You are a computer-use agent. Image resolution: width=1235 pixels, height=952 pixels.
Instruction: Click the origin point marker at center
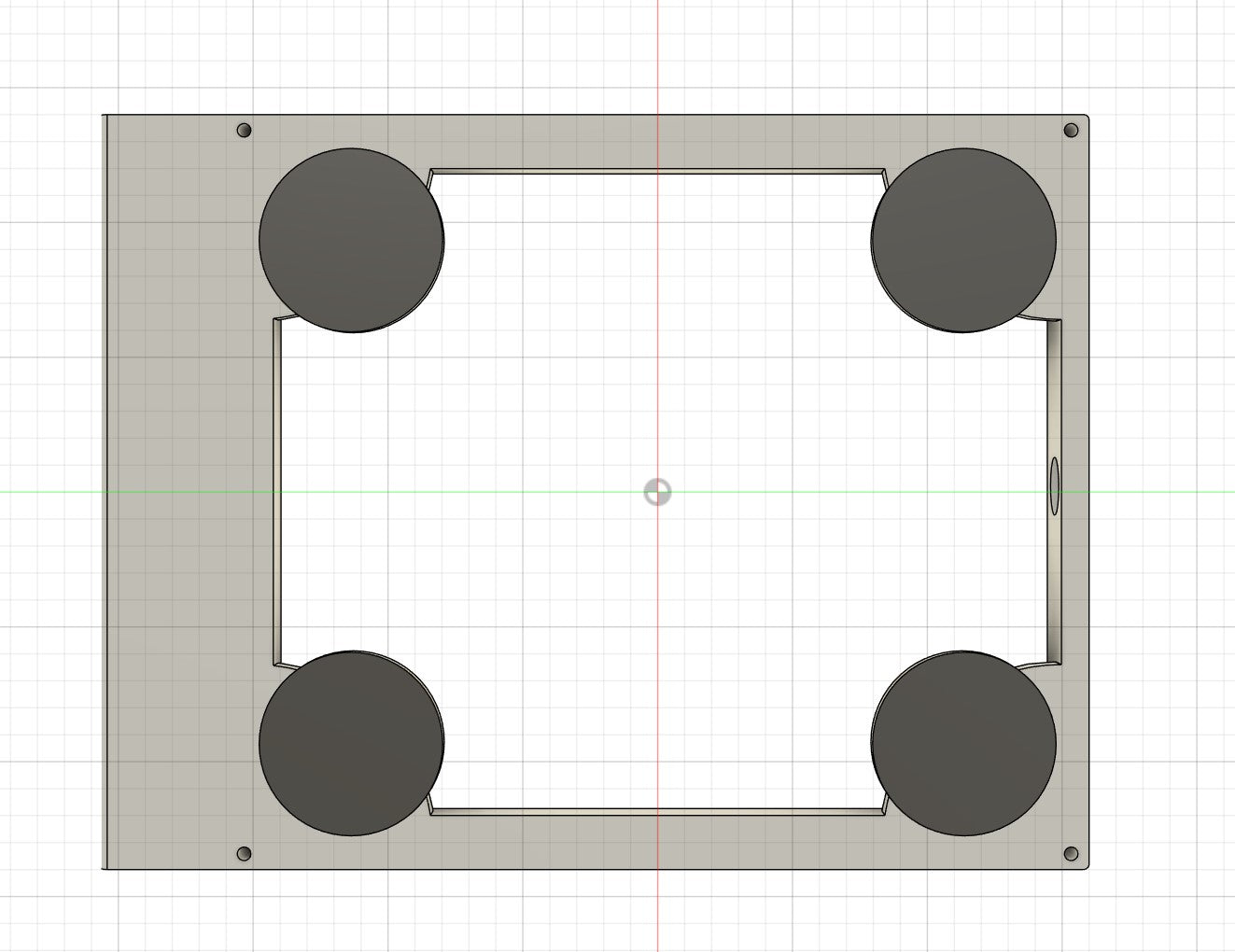[x=657, y=492]
